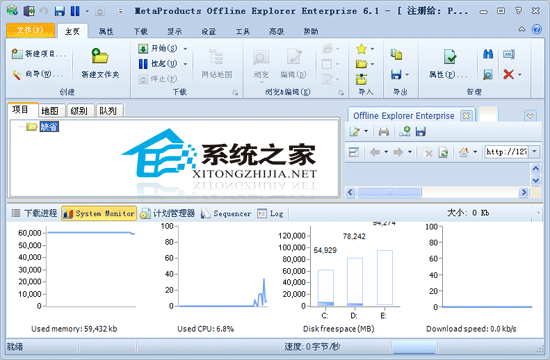Open the 下载进程 download progress tab

click(x=34, y=213)
